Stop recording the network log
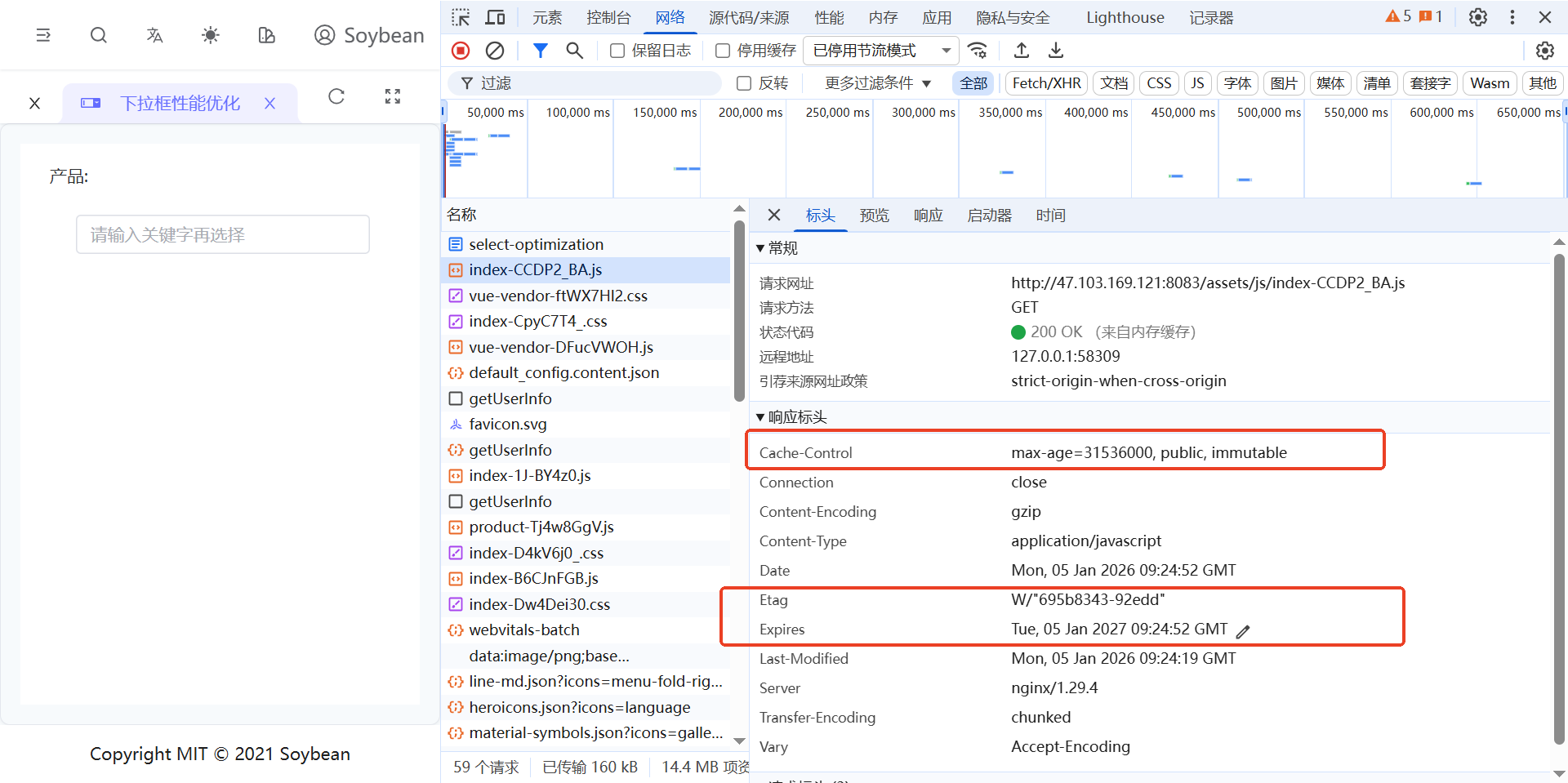 pos(460,51)
